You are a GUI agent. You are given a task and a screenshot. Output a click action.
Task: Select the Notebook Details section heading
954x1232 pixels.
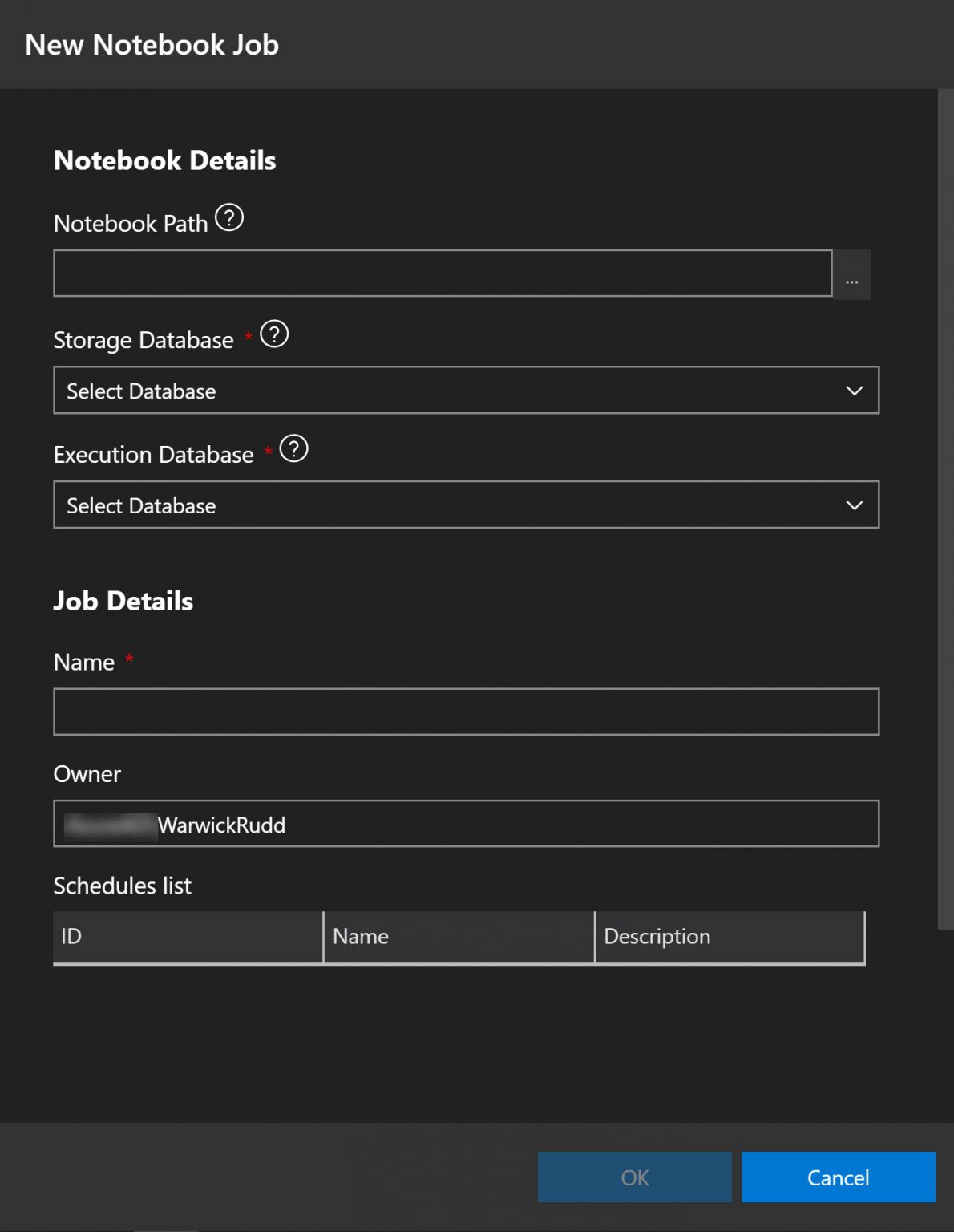164,160
